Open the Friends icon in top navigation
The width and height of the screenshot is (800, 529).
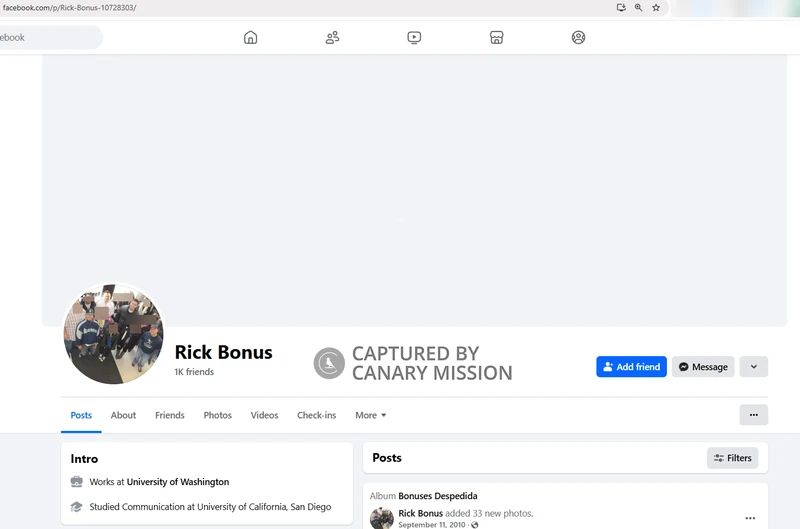click(x=332, y=37)
